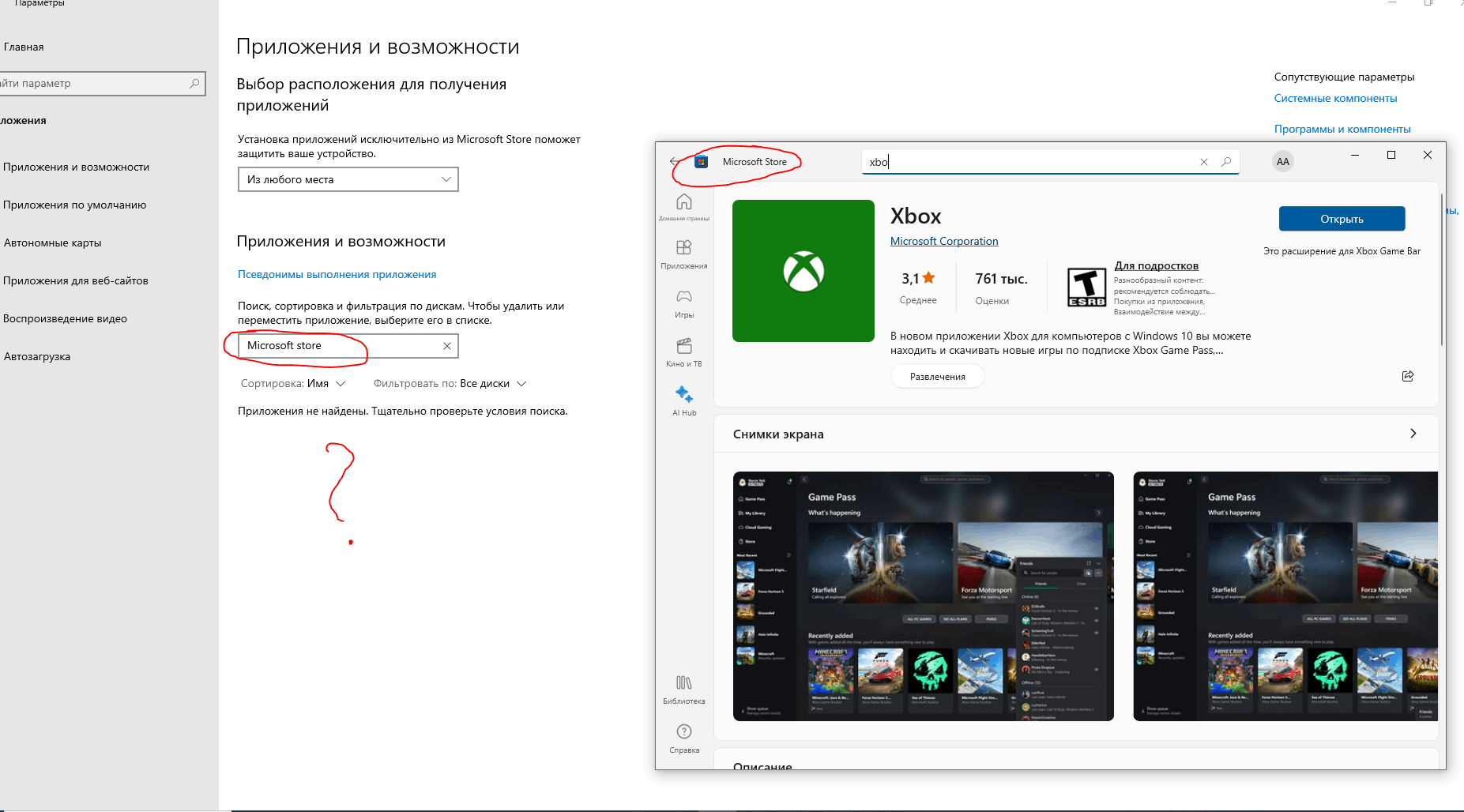Click the back arrow in Microsoft Store
Screen dimensions: 1464x812
674,161
